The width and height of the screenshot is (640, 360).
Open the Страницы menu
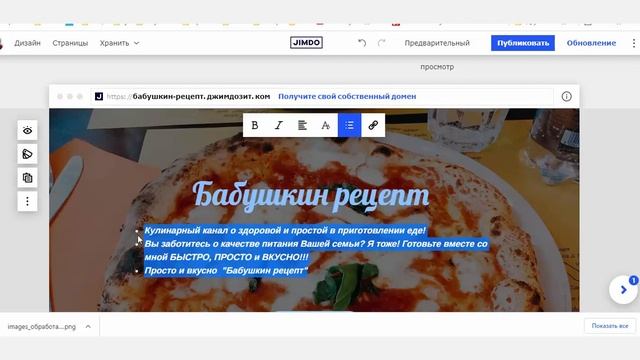(70, 43)
